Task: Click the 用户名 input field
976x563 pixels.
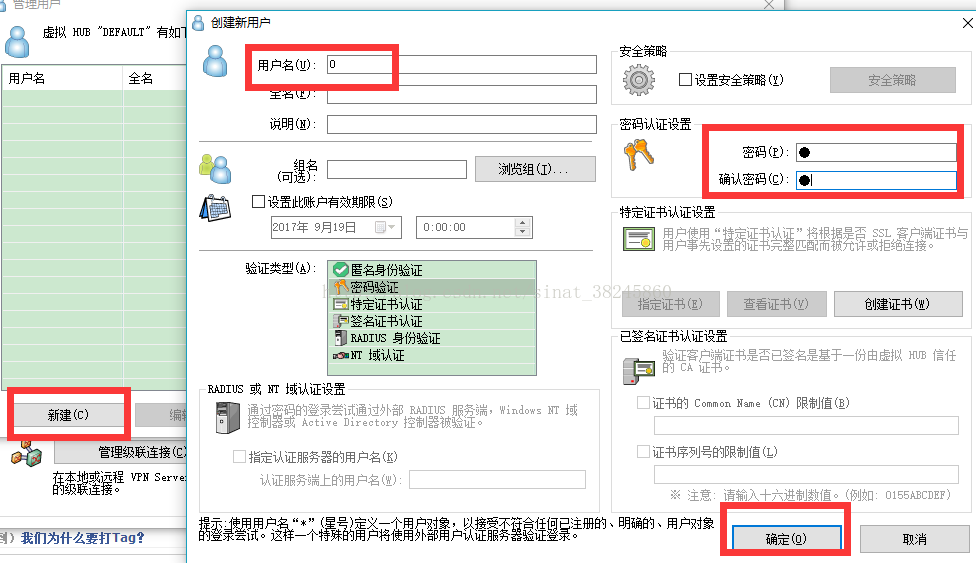Action: 461,65
